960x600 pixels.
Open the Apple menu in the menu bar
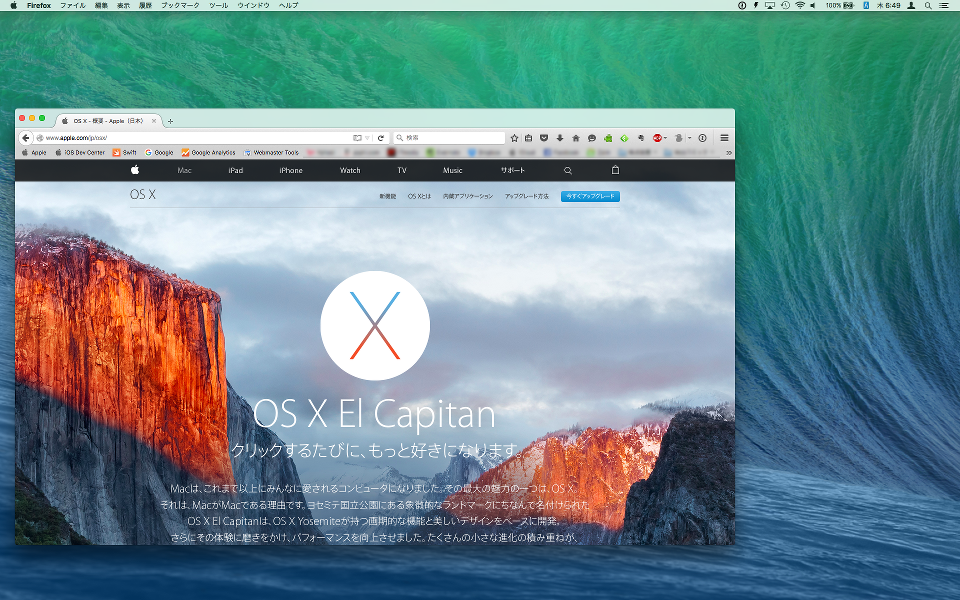[13, 6]
